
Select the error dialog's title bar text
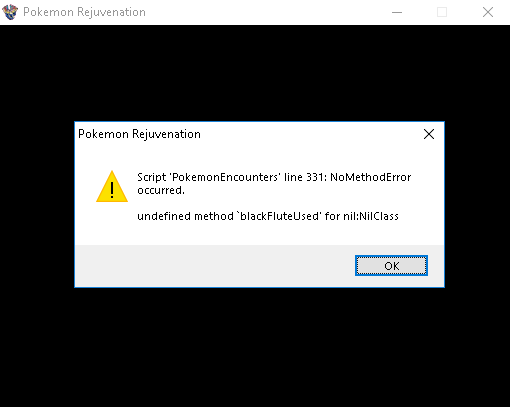[139, 134]
